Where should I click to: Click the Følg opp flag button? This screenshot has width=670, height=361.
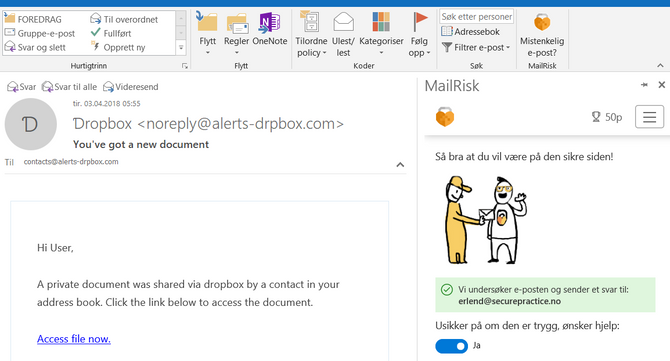pyautogui.click(x=419, y=34)
